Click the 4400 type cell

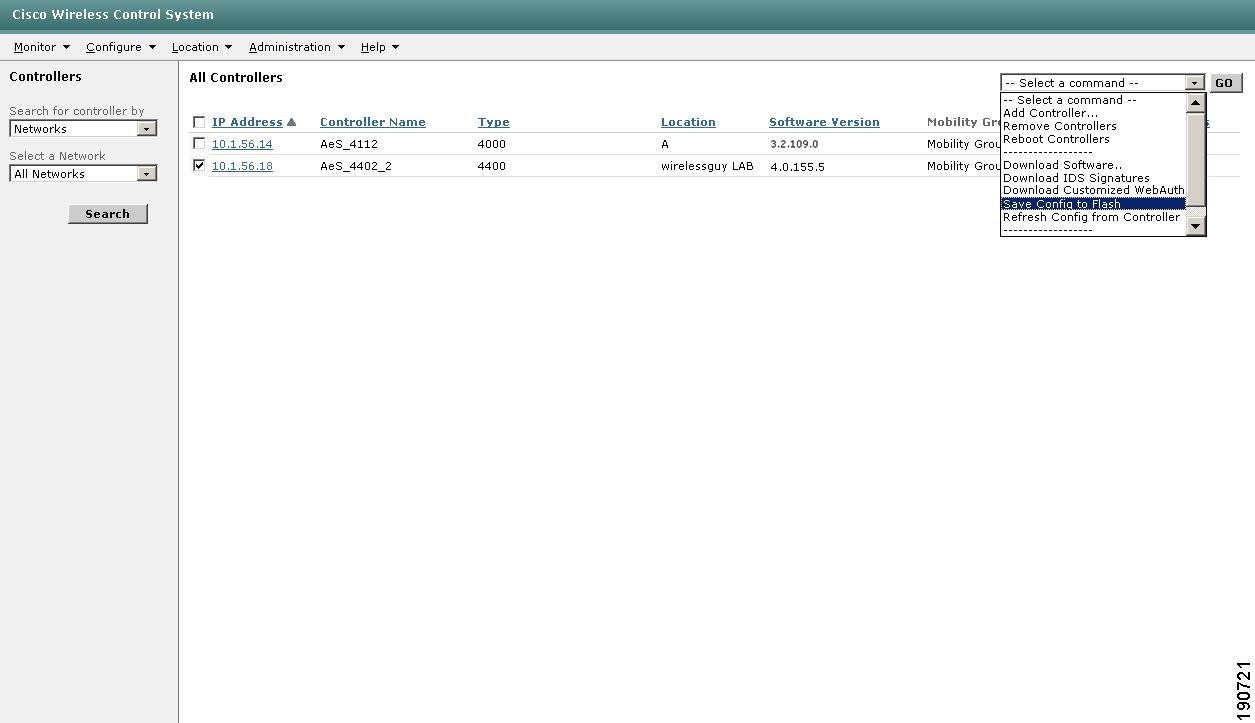pos(492,166)
